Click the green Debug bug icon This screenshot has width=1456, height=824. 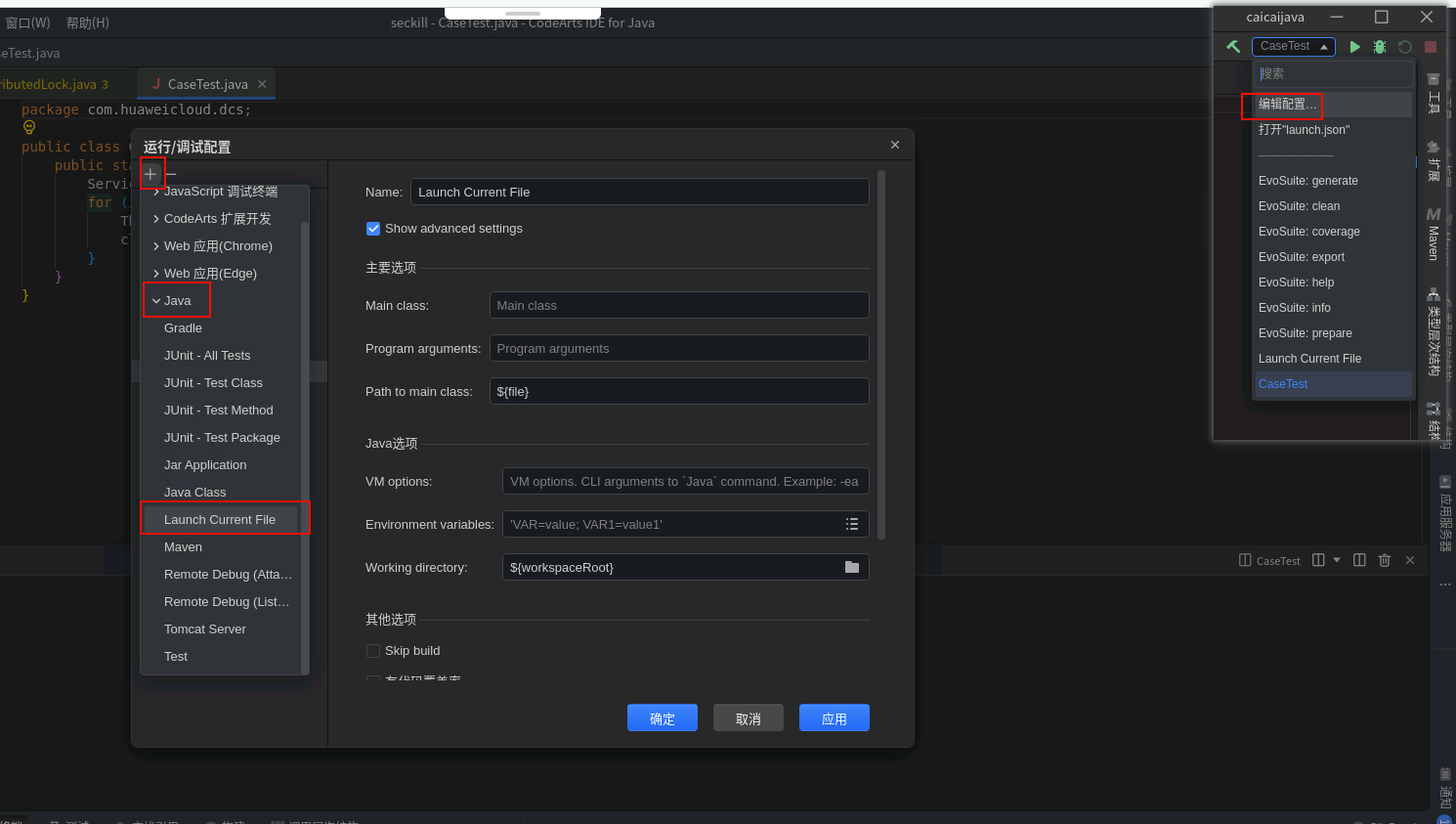coord(1380,46)
